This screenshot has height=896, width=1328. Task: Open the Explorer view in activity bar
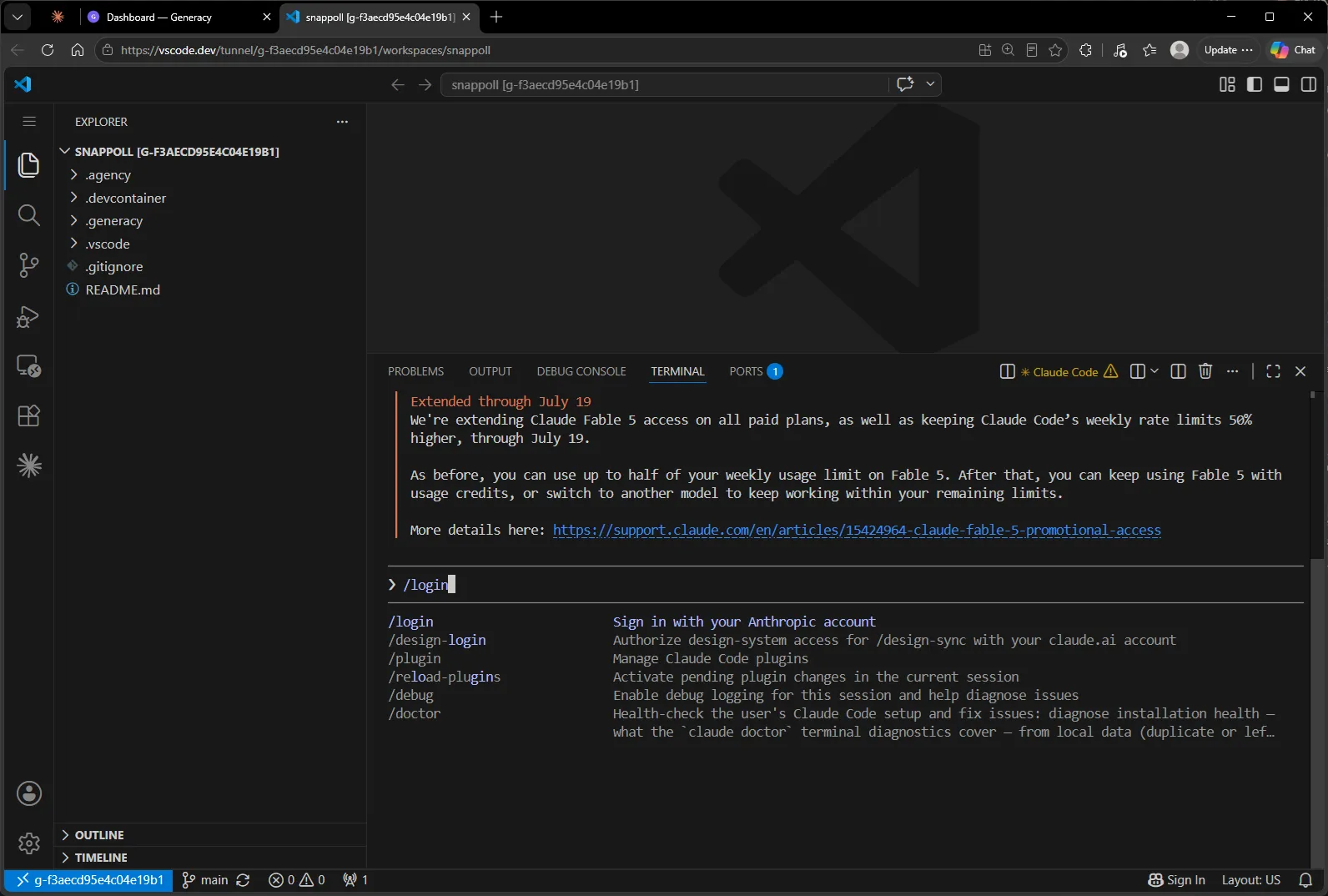[28, 165]
